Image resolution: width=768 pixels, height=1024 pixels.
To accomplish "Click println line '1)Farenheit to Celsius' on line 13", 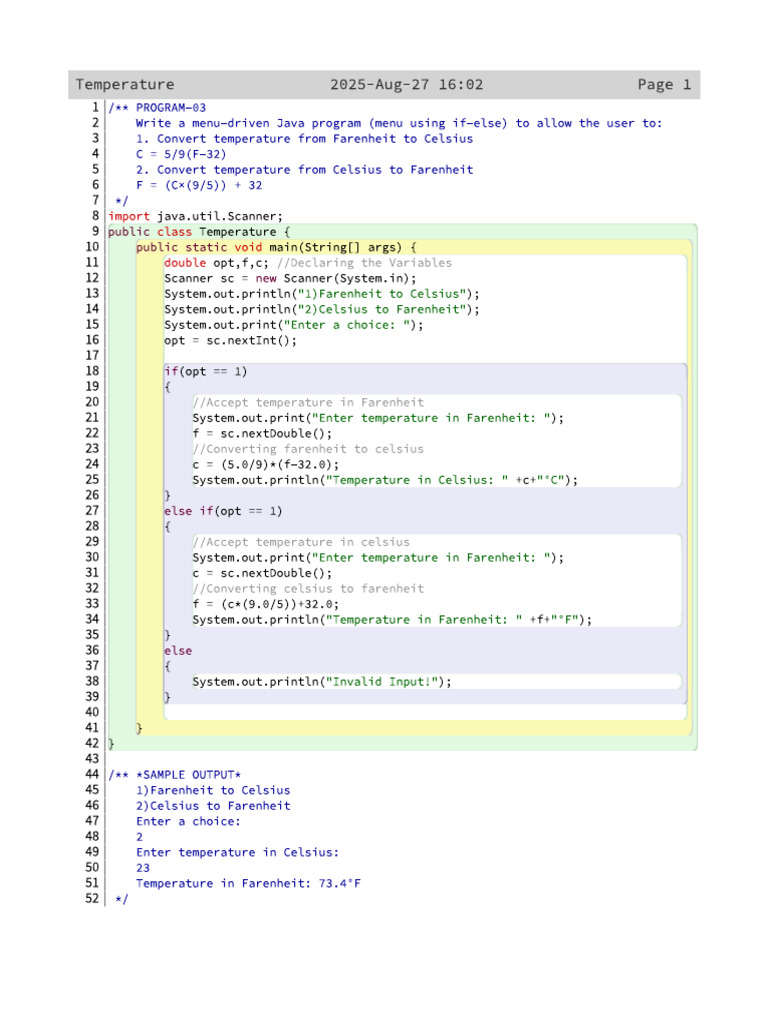I will 322,294.
